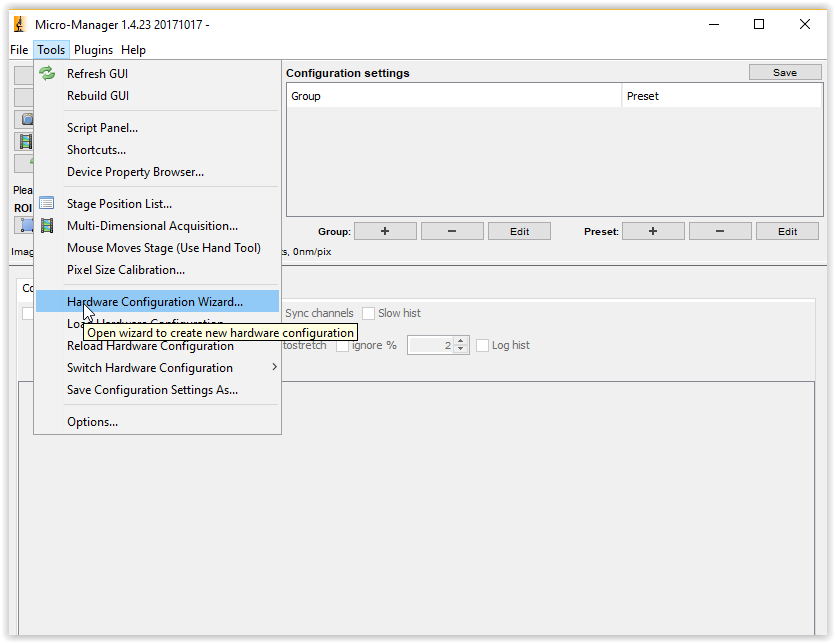Toggle the Slow hist checkbox
This screenshot has height=643, width=835.
click(x=368, y=313)
